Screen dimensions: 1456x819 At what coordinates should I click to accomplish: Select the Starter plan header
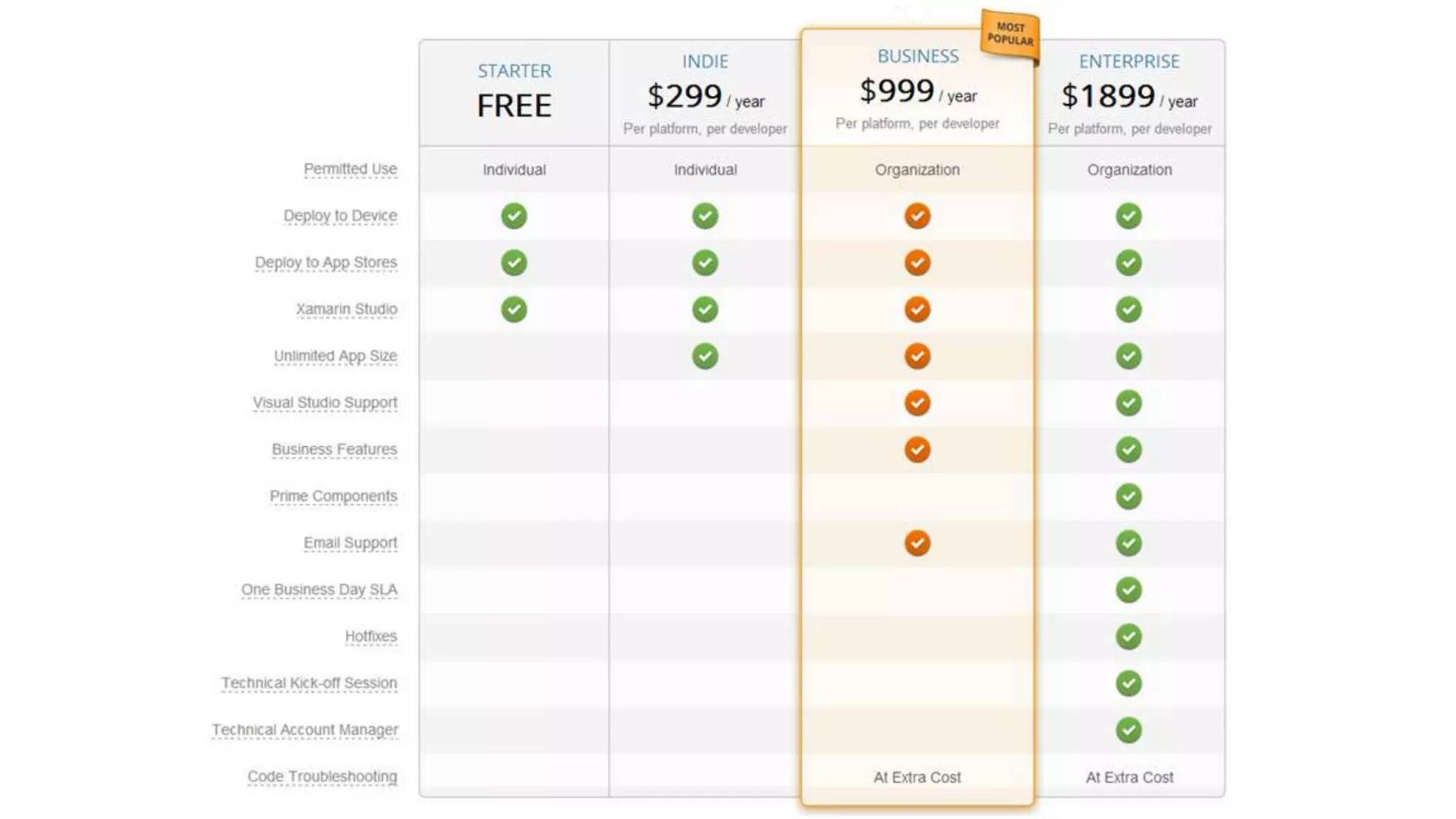click(514, 71)
